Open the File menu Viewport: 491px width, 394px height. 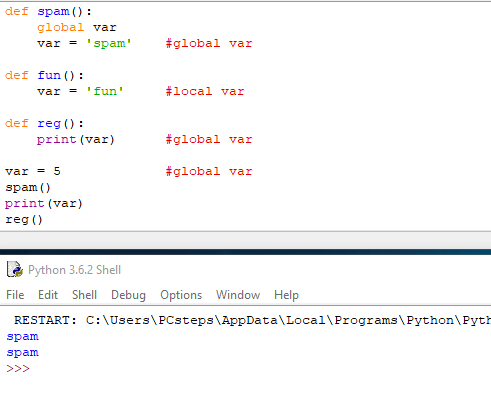click(x=15, y=295)
